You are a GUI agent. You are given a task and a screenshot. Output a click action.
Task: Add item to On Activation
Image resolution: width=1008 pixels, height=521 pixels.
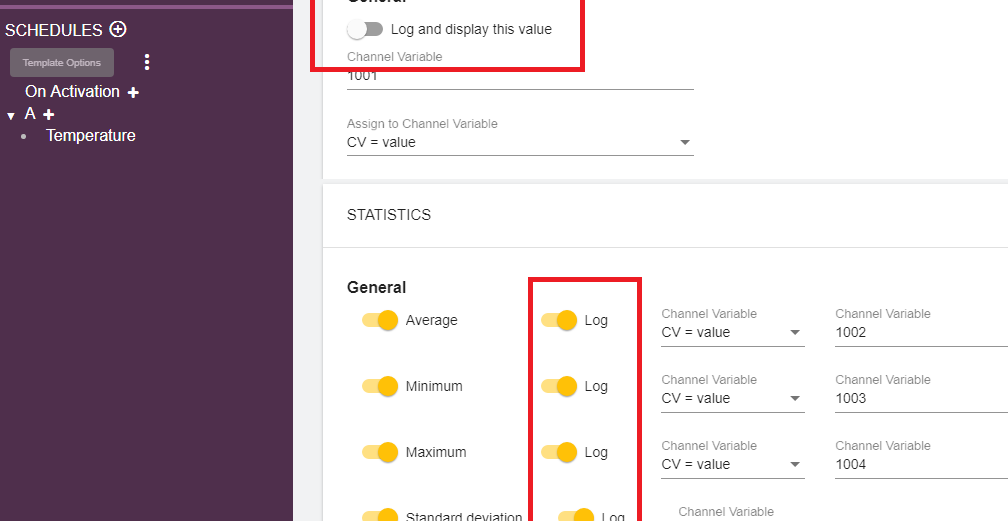(x=134, y=92)
